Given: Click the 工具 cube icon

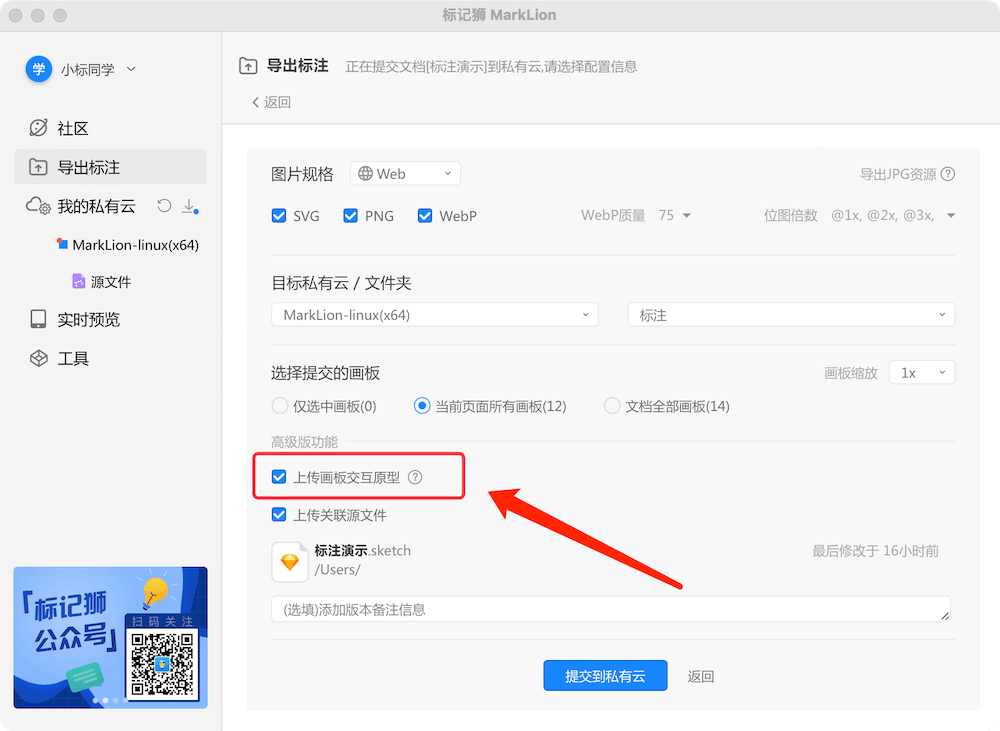Looking at the screenshot, I should pos(38,358).
